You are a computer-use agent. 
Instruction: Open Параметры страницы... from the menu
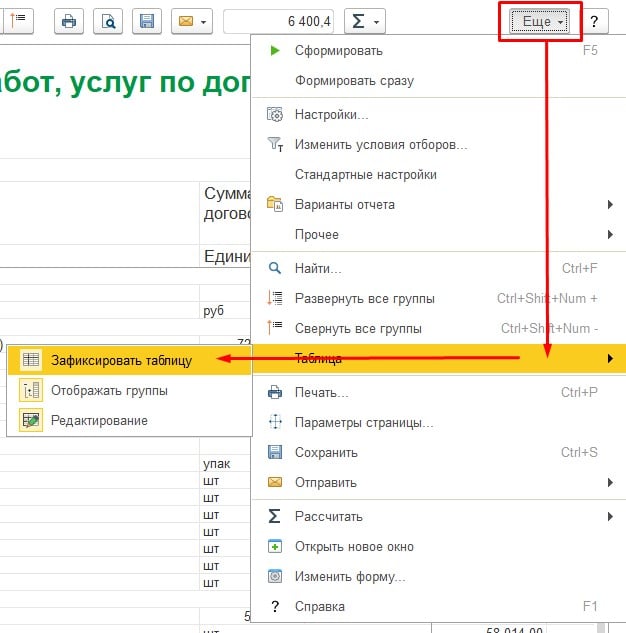[x=364, y=422]
